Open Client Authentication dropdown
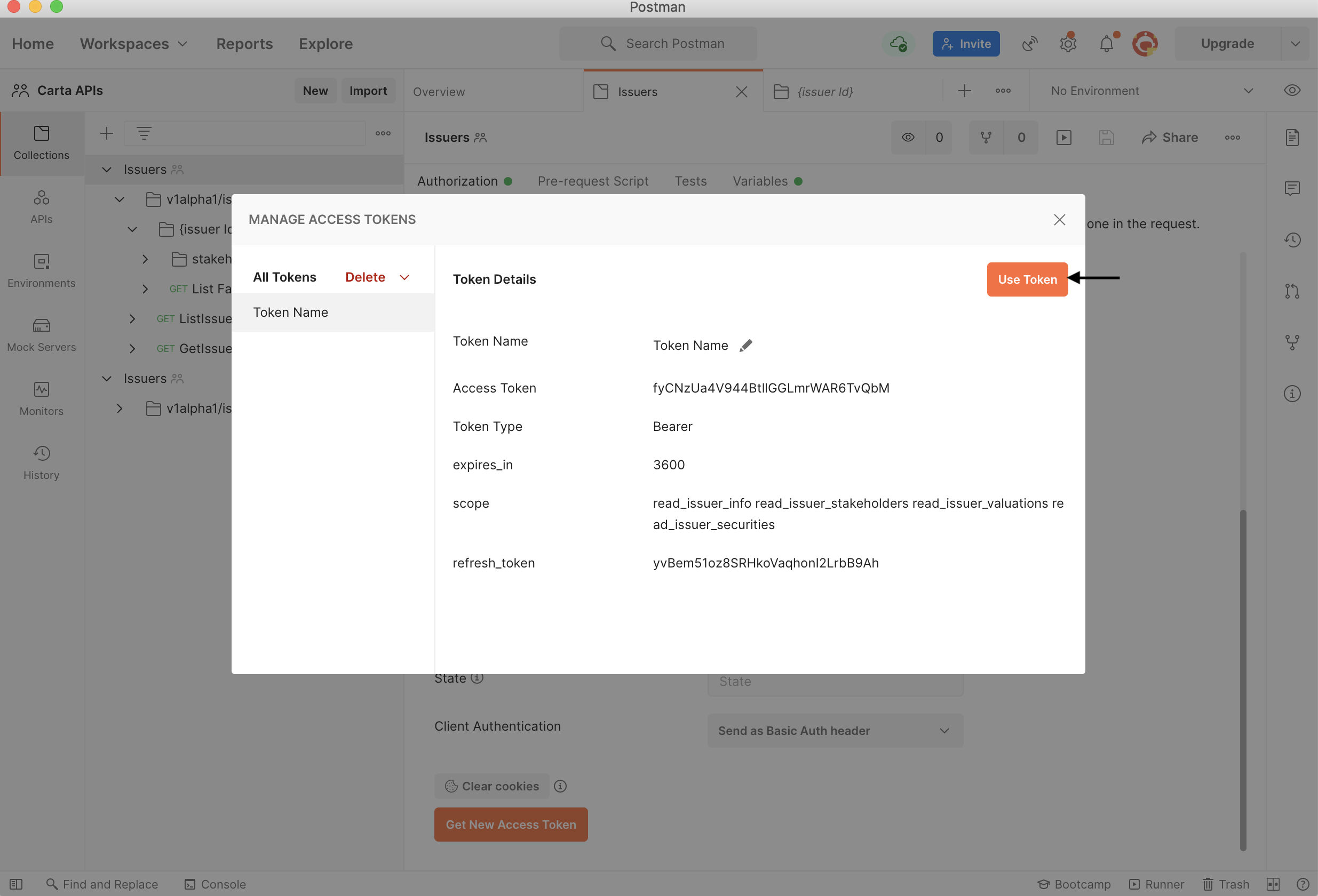1318x896 pixels. pos(835,731)
